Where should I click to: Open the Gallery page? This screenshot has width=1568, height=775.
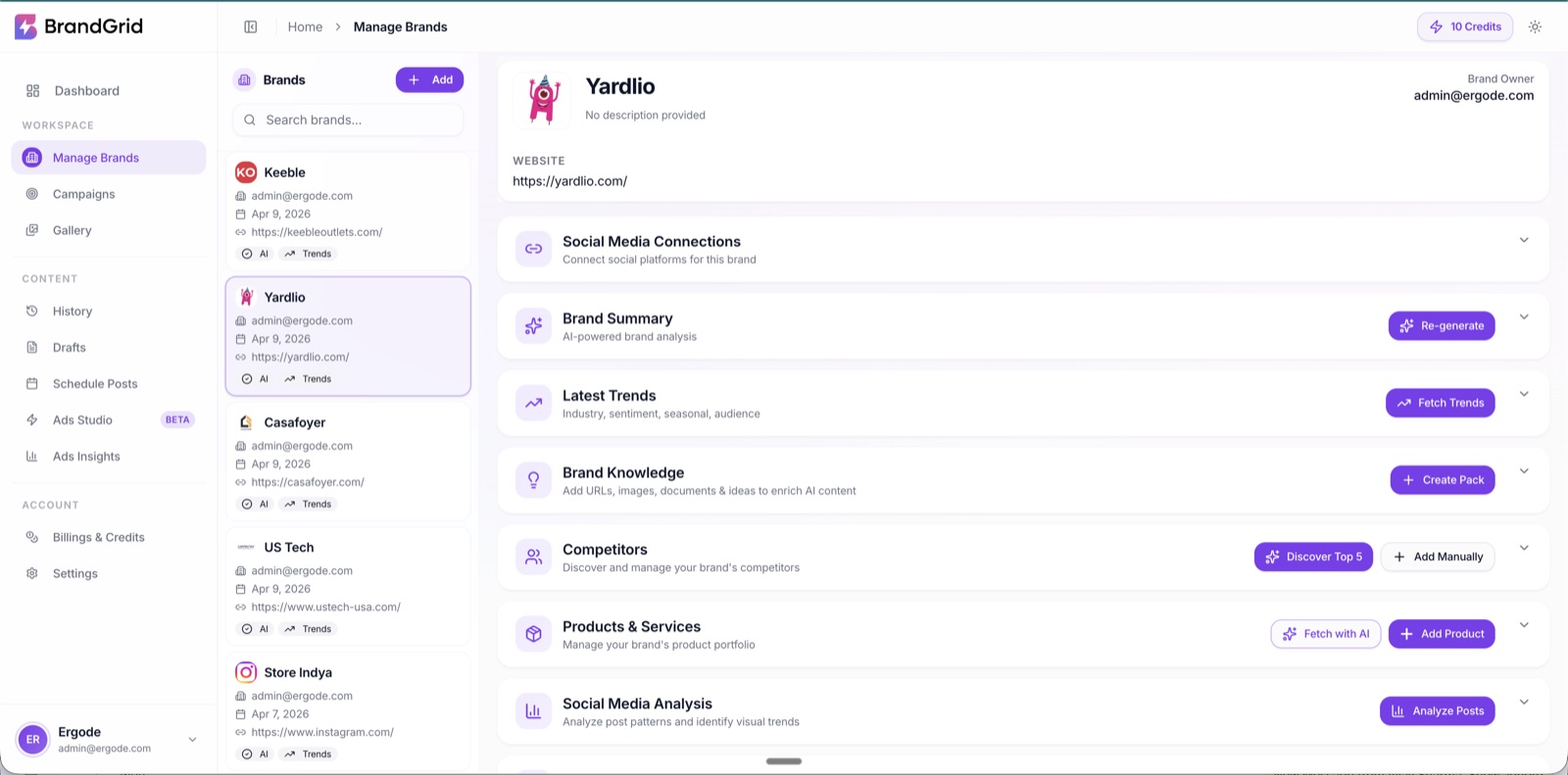(x=109, y=230)
